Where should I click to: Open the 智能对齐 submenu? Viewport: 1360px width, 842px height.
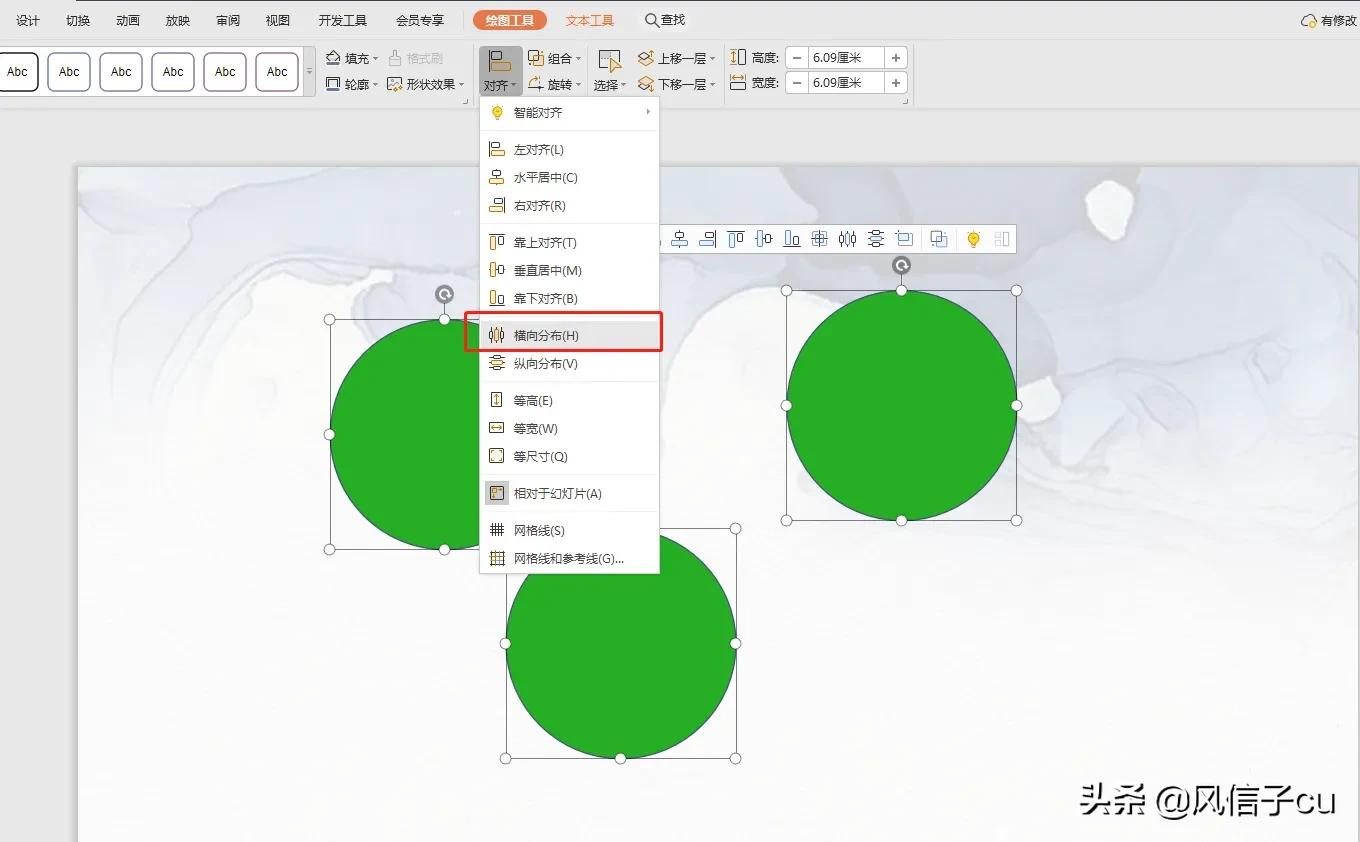[x=569, y=113]
